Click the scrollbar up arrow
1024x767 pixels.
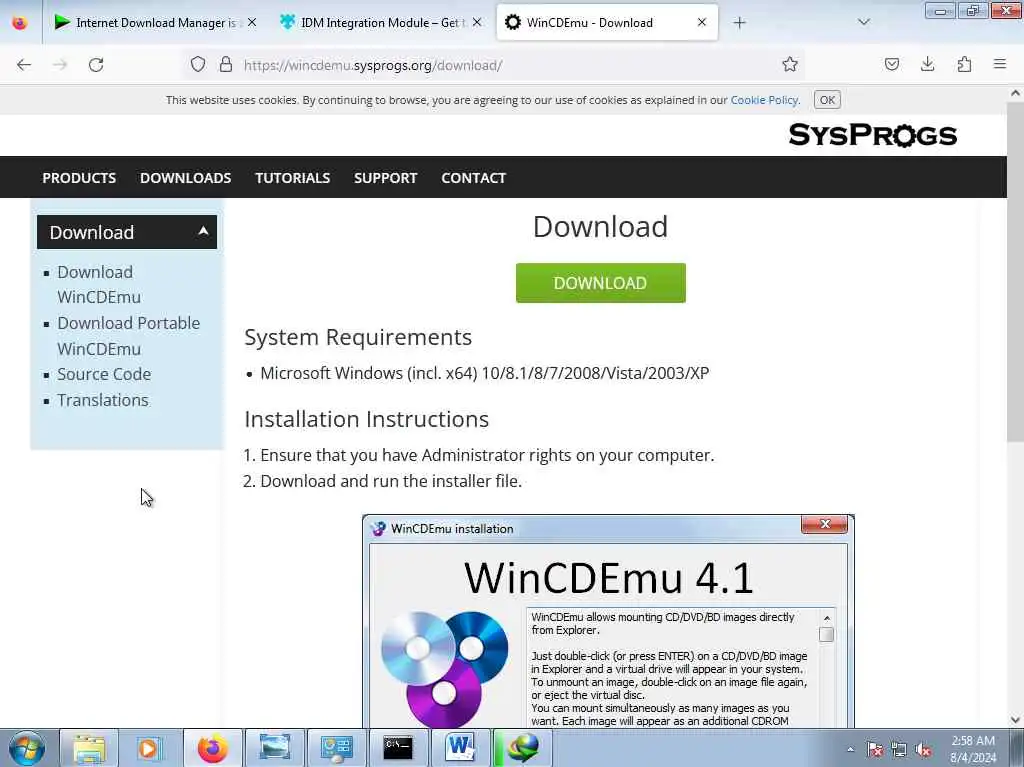point(1015,93)
